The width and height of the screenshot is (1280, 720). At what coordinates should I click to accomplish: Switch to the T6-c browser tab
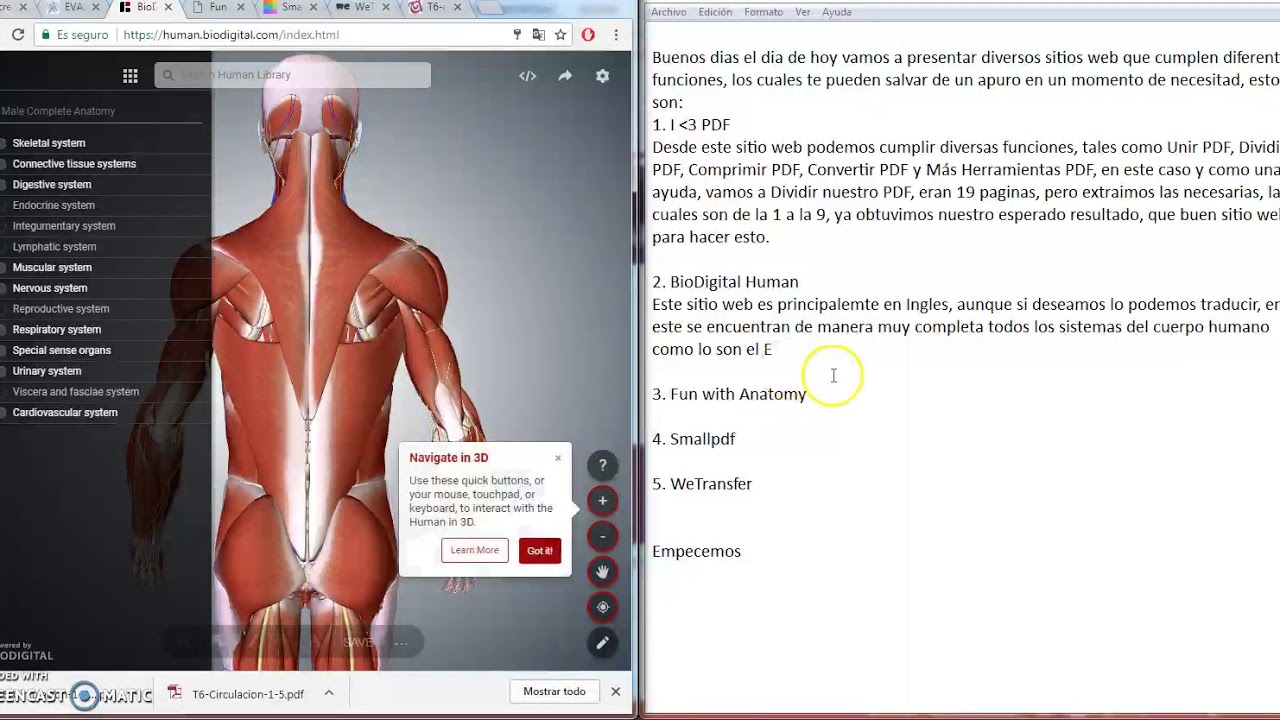[436, 7]
